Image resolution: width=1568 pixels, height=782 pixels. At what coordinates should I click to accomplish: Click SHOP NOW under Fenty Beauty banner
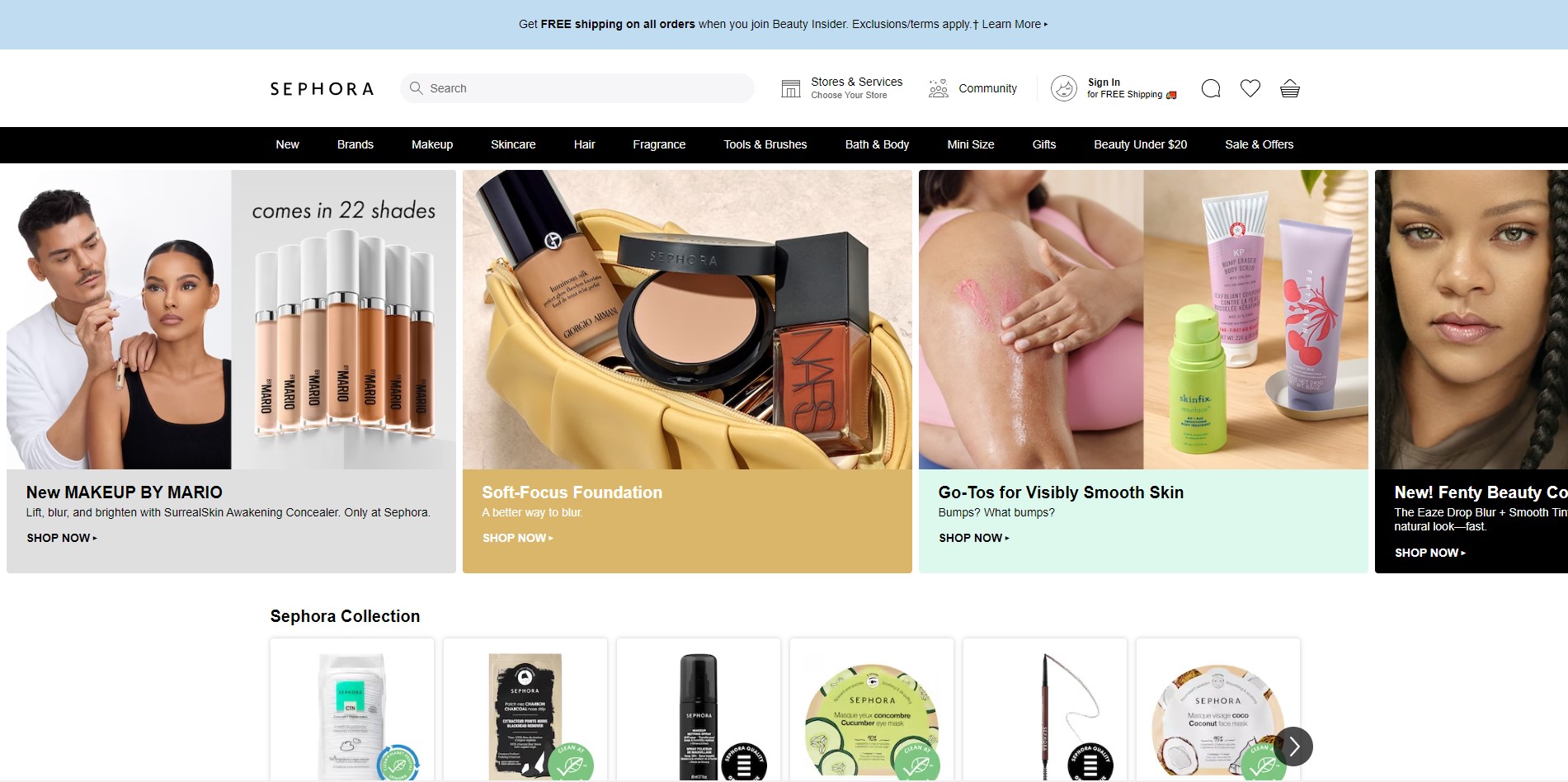pos(1430,553)
